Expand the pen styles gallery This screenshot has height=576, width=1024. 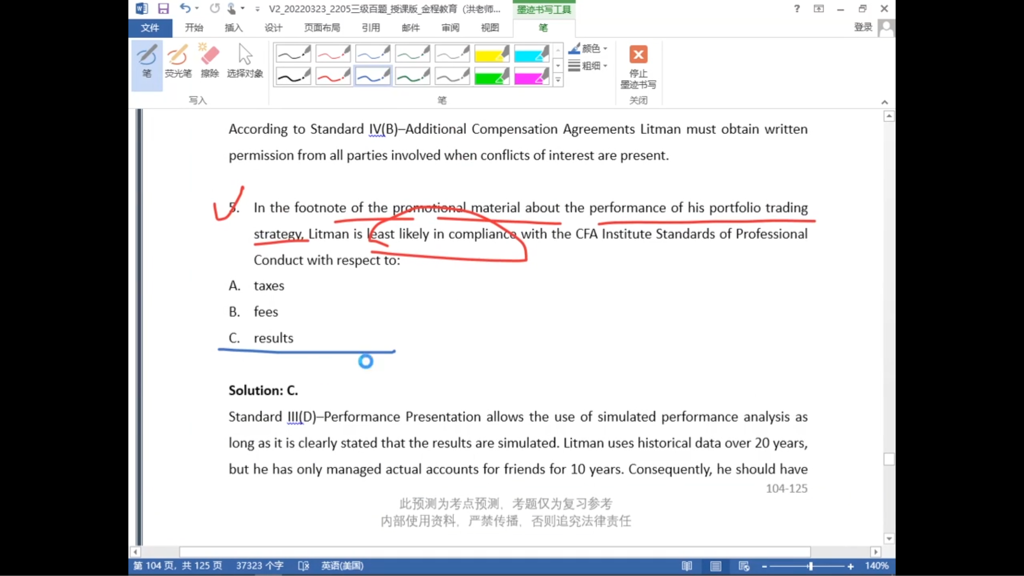pos(558,80)
